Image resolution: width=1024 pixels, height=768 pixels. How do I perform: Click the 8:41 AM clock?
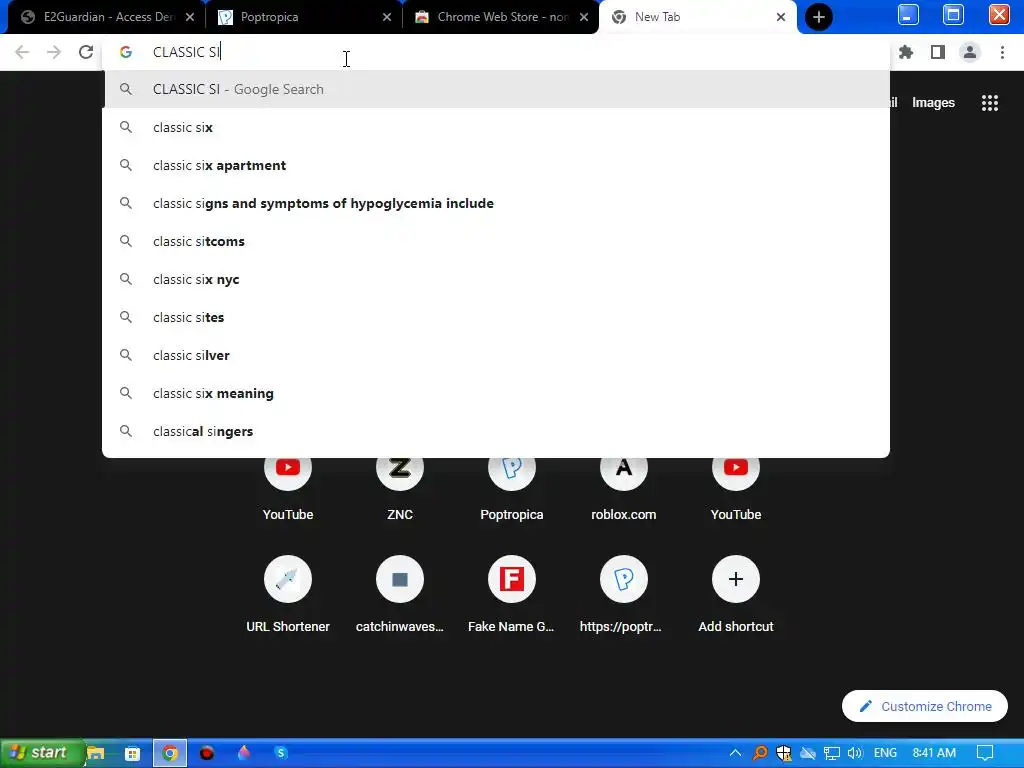point(934,753)
